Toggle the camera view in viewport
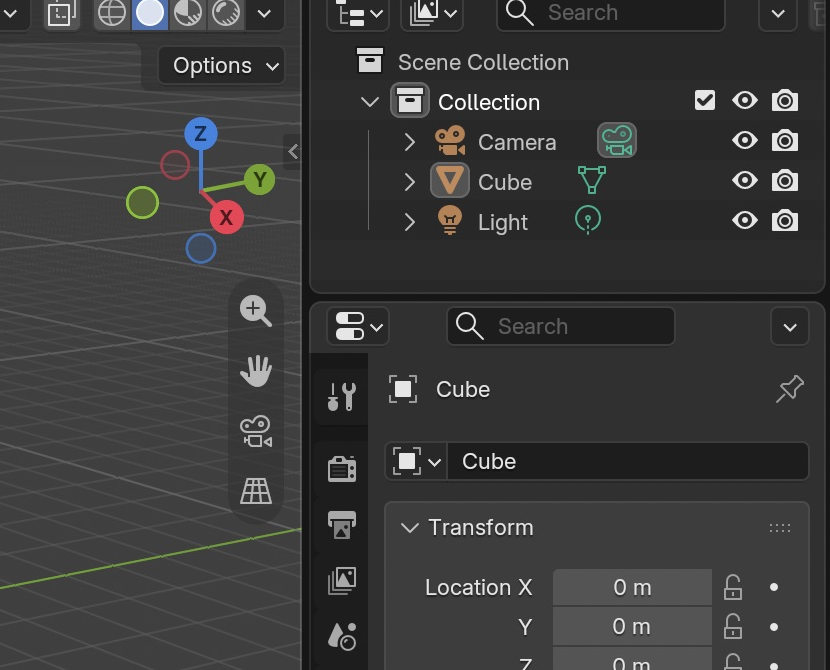Viewport: 830px width, 670px height. coord(256,431)
